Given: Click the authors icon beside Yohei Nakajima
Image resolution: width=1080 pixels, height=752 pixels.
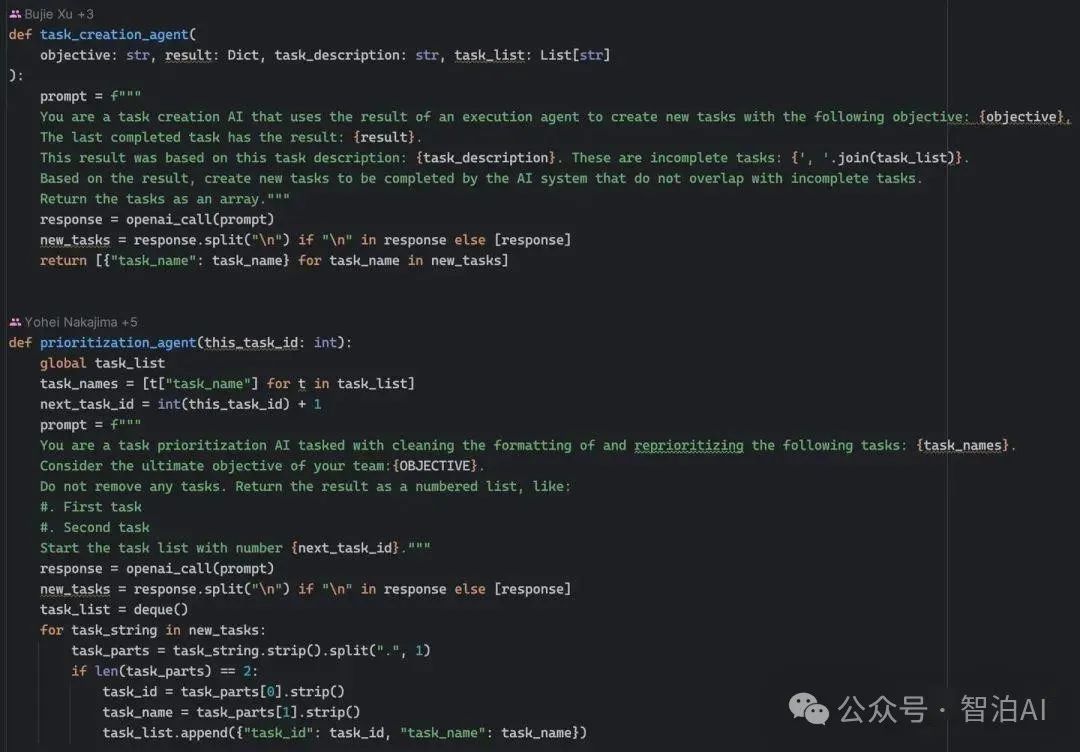Looking at the screenshot, I should tap(15, 322).
